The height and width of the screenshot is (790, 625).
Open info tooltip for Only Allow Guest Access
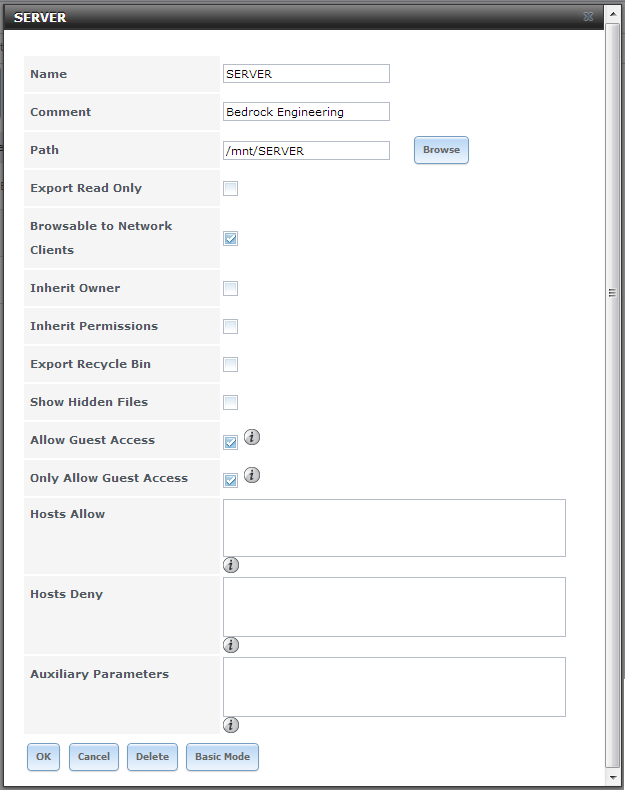click(x=252, y=475)
